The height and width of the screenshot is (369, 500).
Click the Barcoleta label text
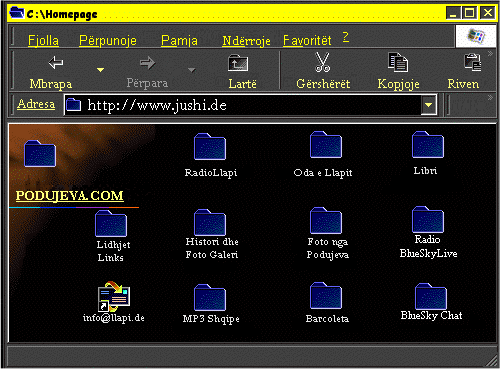327,319
